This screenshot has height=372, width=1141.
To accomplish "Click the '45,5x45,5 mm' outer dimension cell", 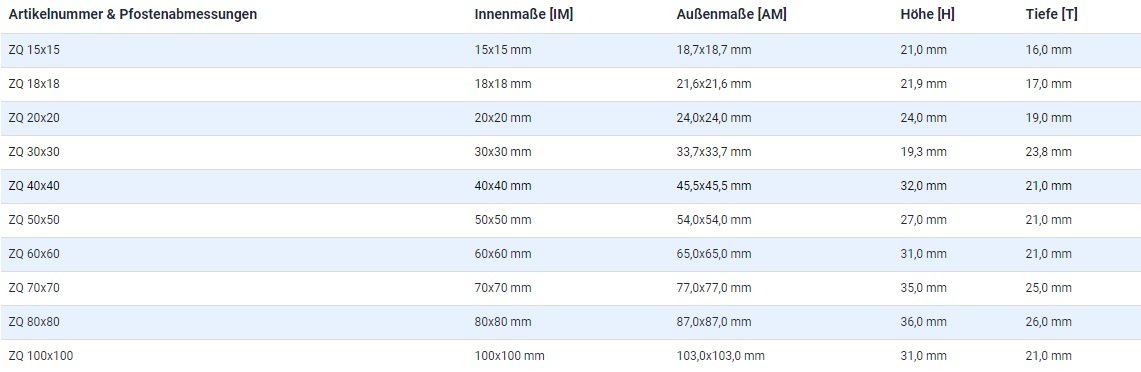I will pos(714,186).
